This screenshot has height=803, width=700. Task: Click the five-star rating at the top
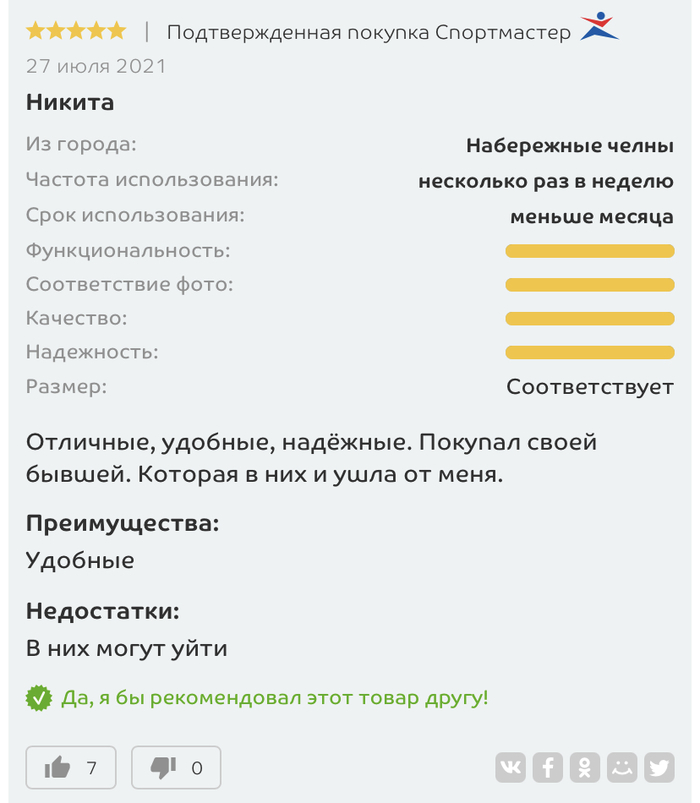(x=76, y=31)
